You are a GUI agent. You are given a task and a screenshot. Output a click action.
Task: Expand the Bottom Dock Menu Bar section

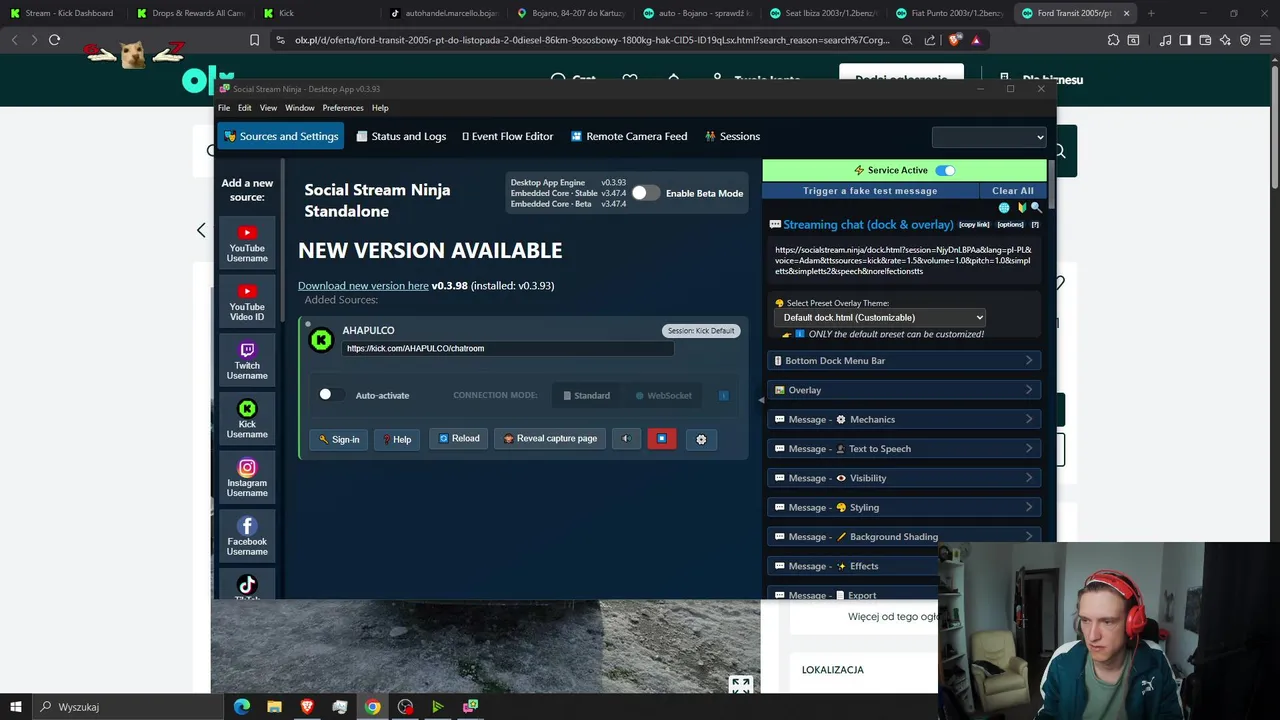tap(904, 361)
